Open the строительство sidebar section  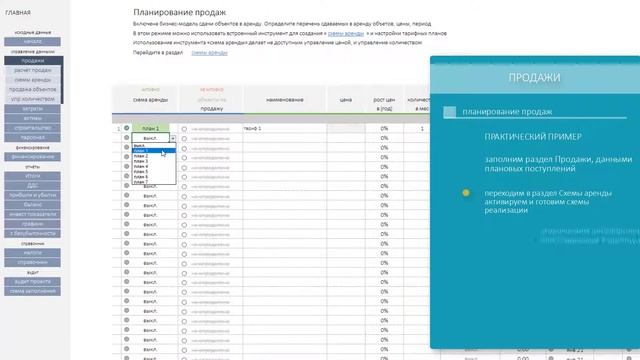(x=33, y=128)
